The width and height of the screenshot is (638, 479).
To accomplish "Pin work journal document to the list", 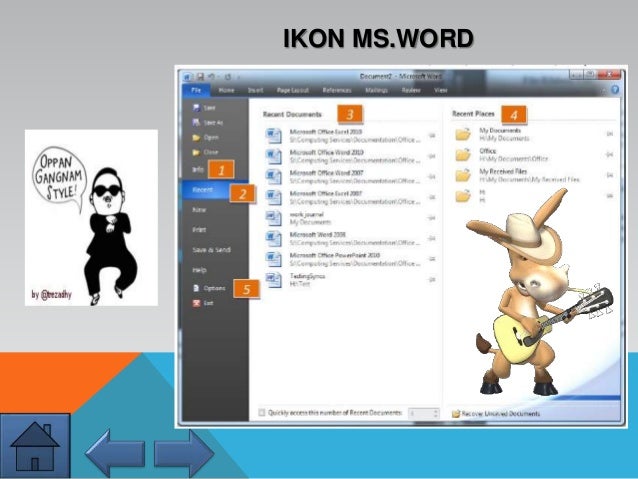I will [x=432, y=218].
